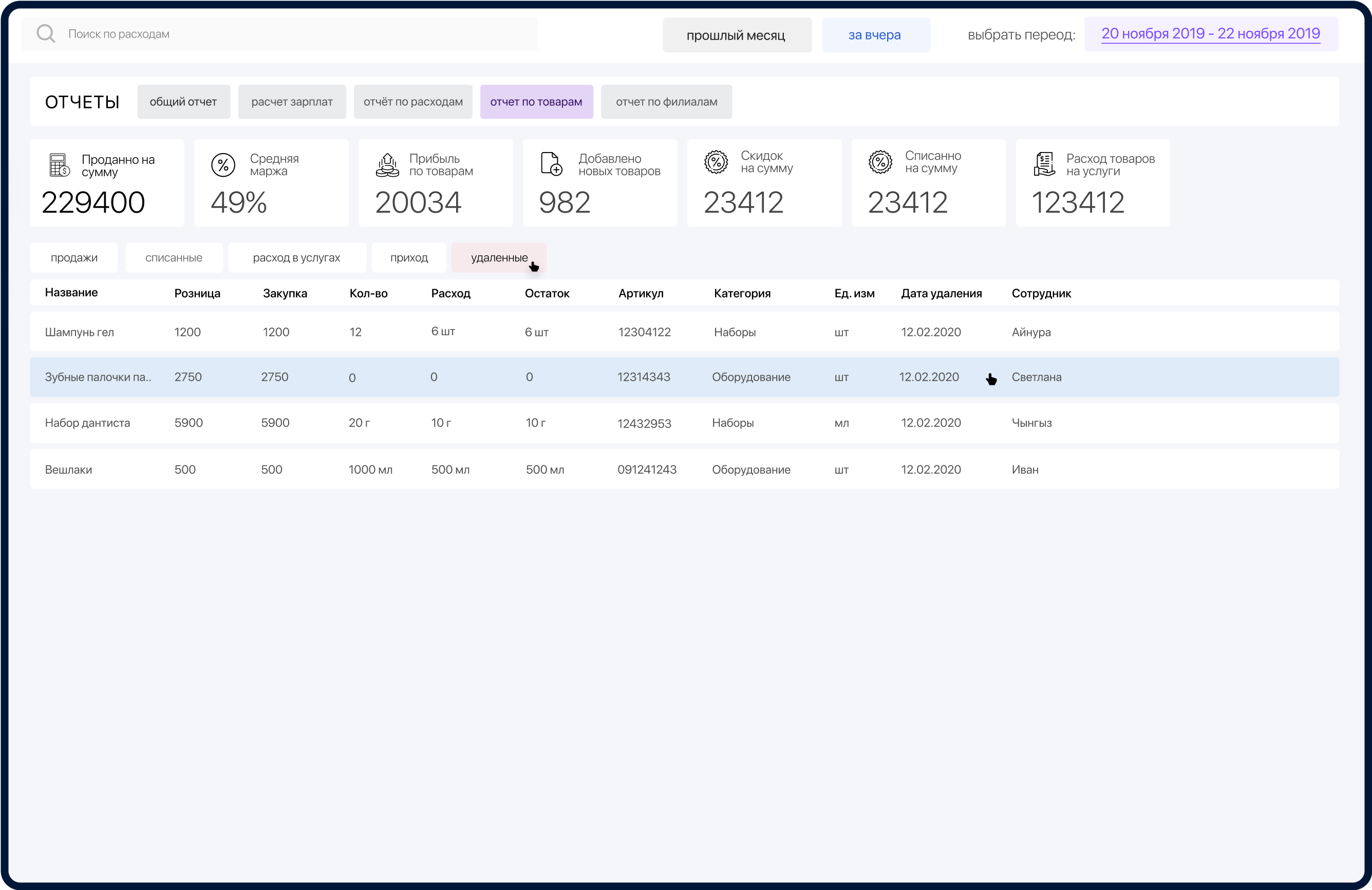
Task: Open the date range 20 ноября 2019 - 22 ноября 2019
Action: click(1211, 34)
